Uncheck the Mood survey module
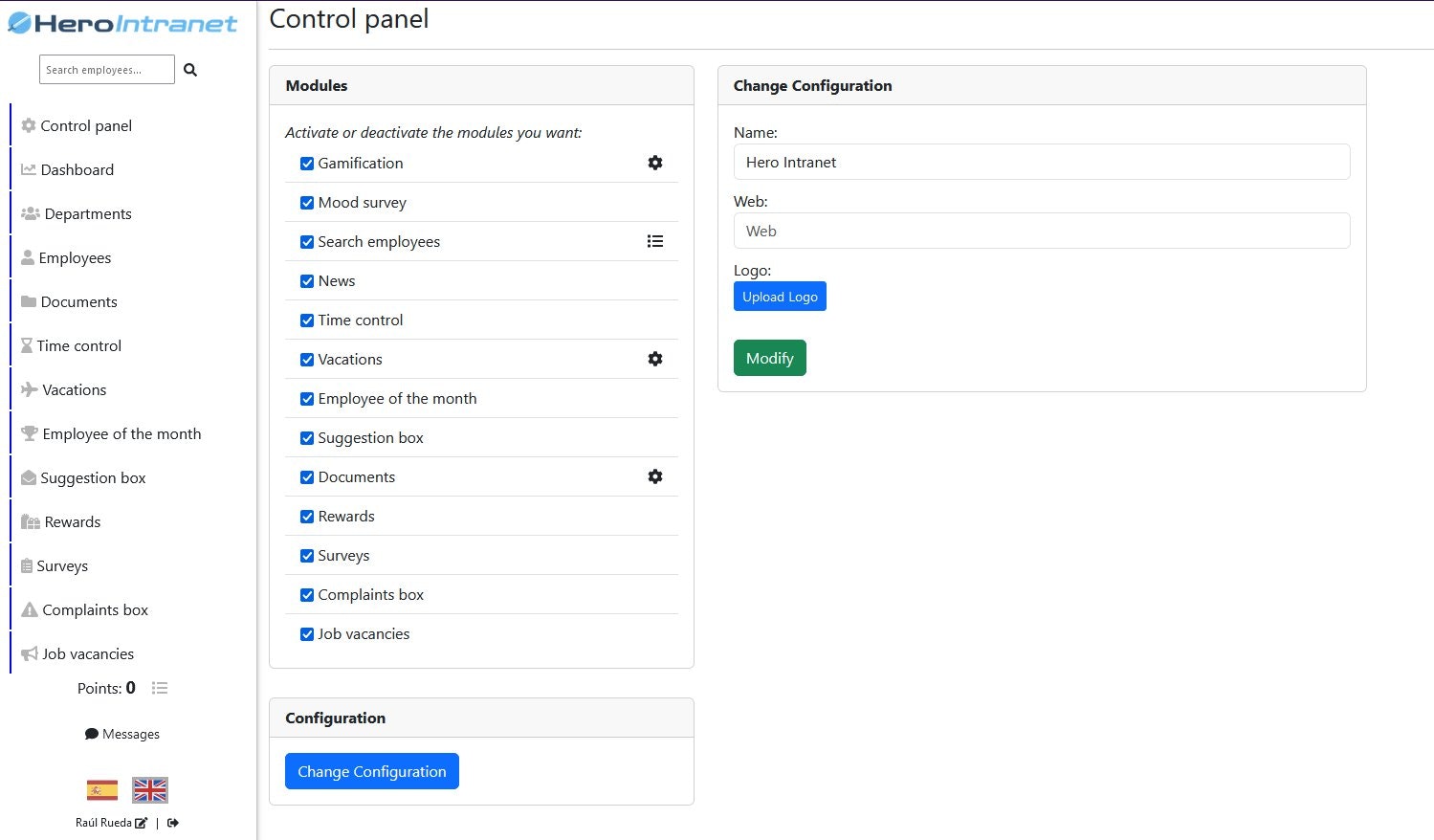The image size is (1434, 840). (307, 203)
